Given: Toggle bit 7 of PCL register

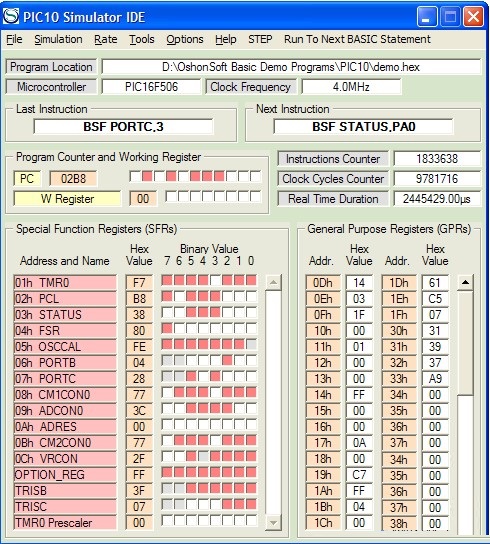Looking at the screenshot, I should [167, 296].
